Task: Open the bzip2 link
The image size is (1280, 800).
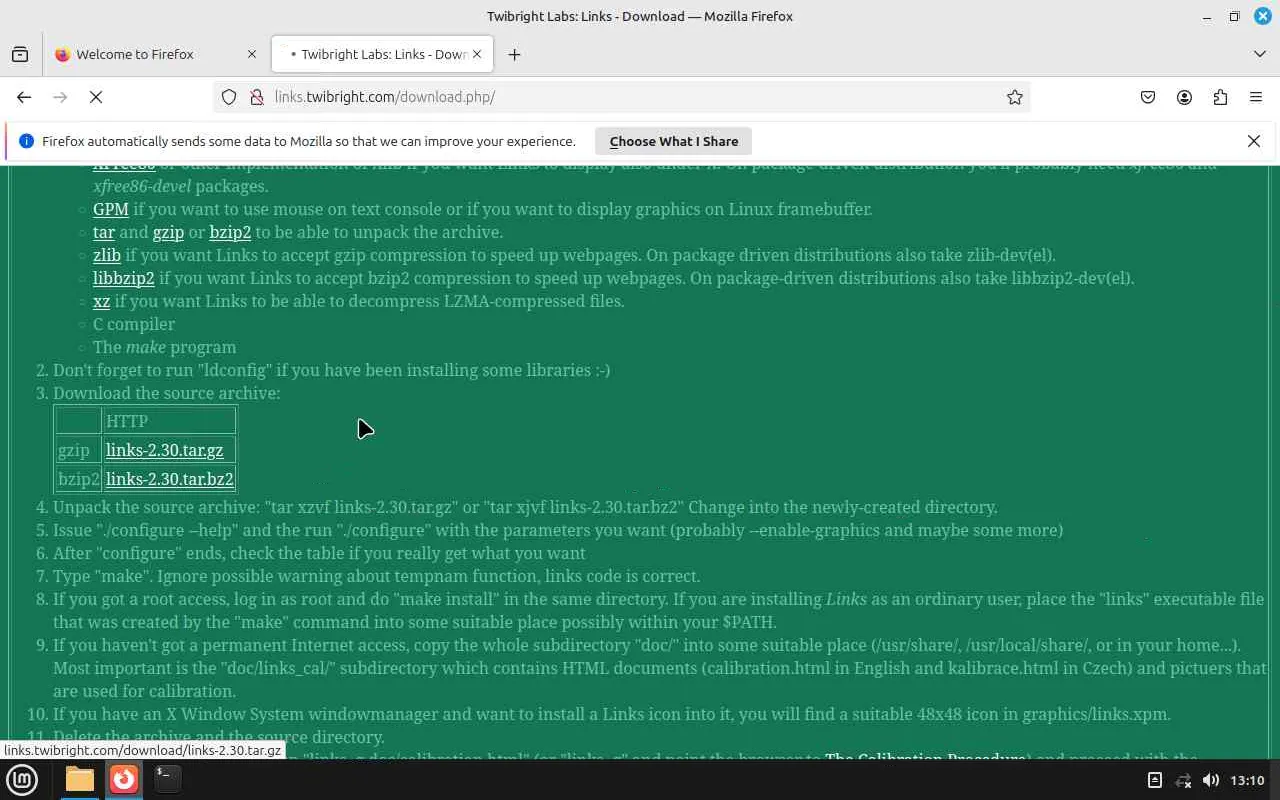Action: pyautogui.click(x=230, y=232)
